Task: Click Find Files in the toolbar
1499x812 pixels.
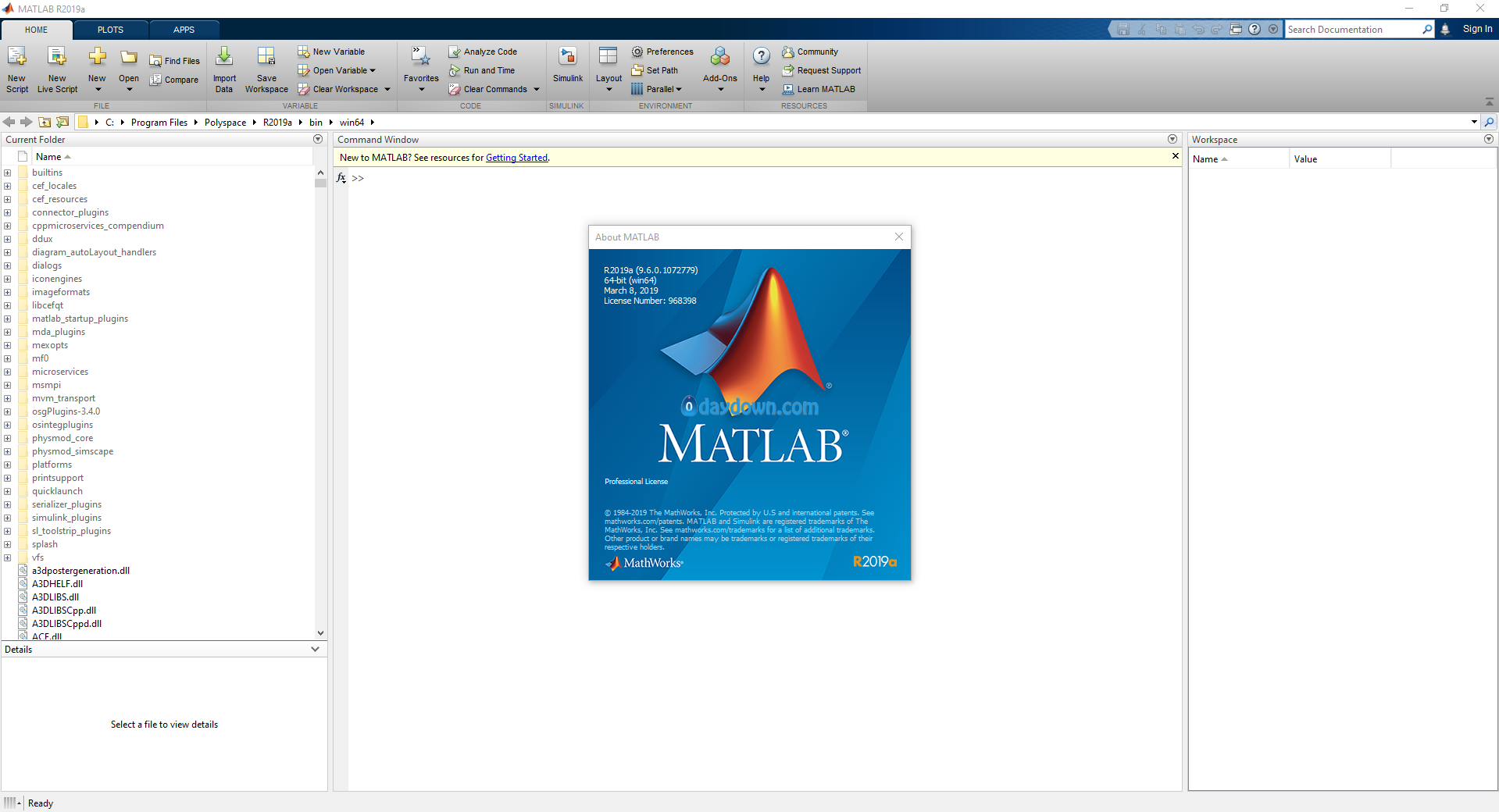Action: (x=175, y=61)
